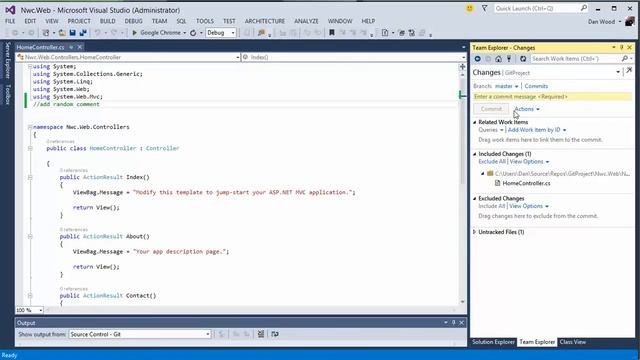Screen dimensions: 640x360
Task: Click the Connect plug icon in Team Explorer
Action: tap(509, 59)
